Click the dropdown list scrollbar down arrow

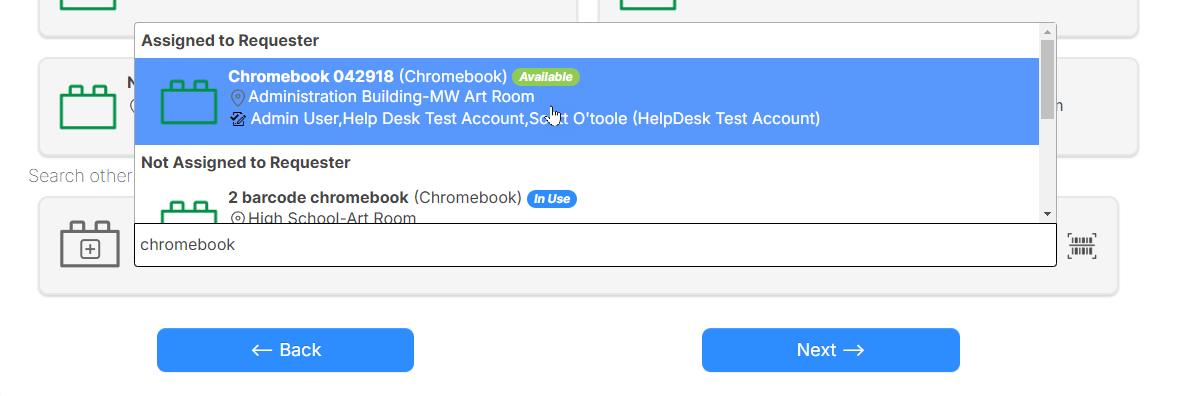coord(1047,214)
